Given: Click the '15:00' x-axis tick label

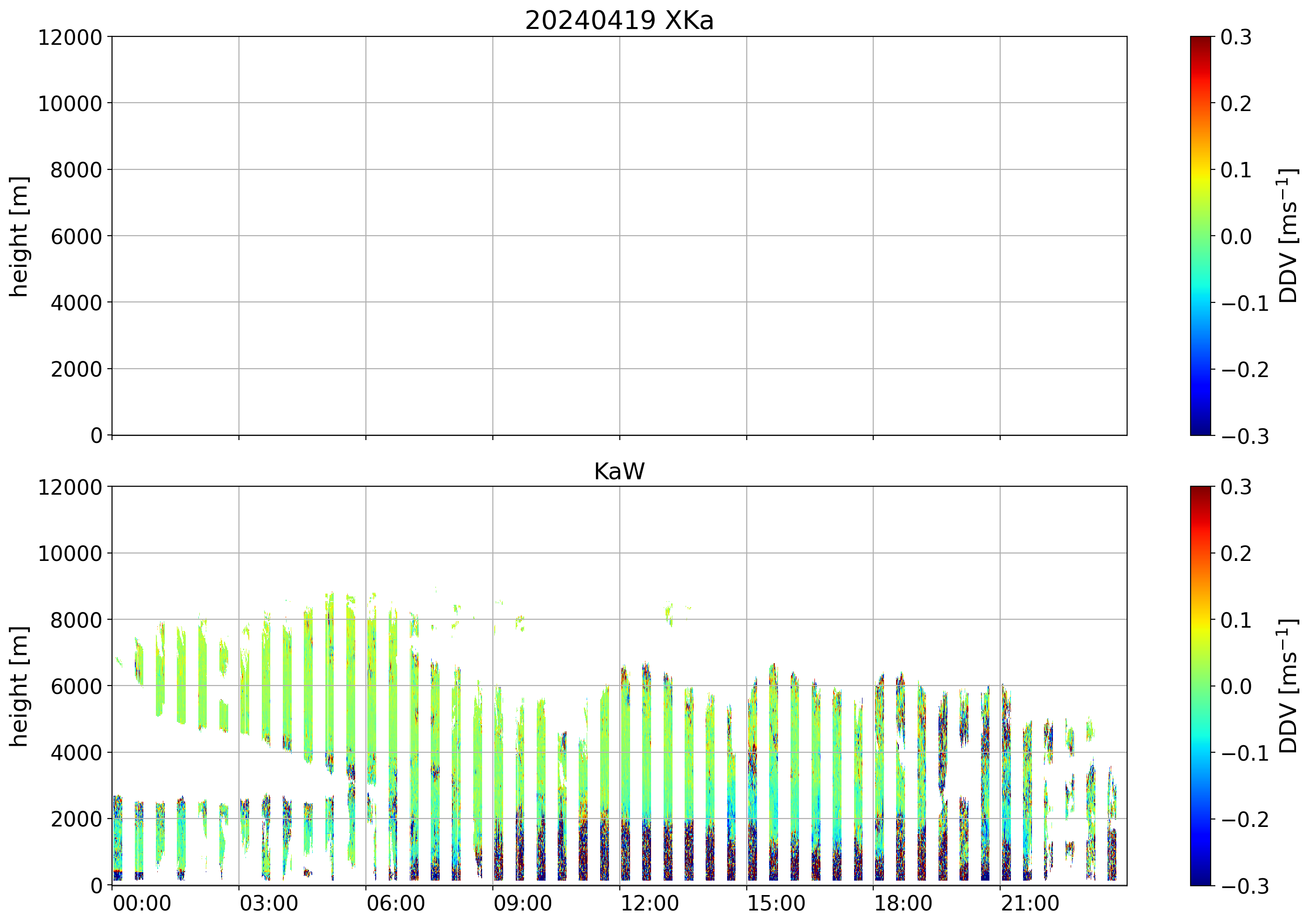Looking at the screenshot, I should coord(776,904).
